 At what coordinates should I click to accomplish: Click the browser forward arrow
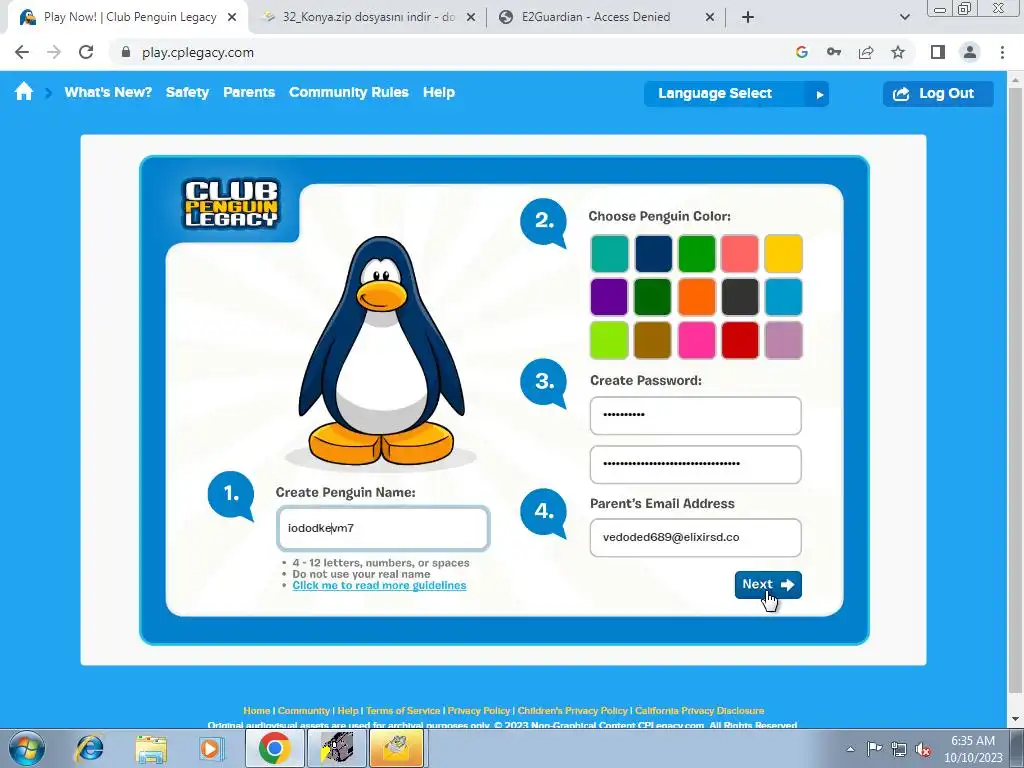(54, 52)
